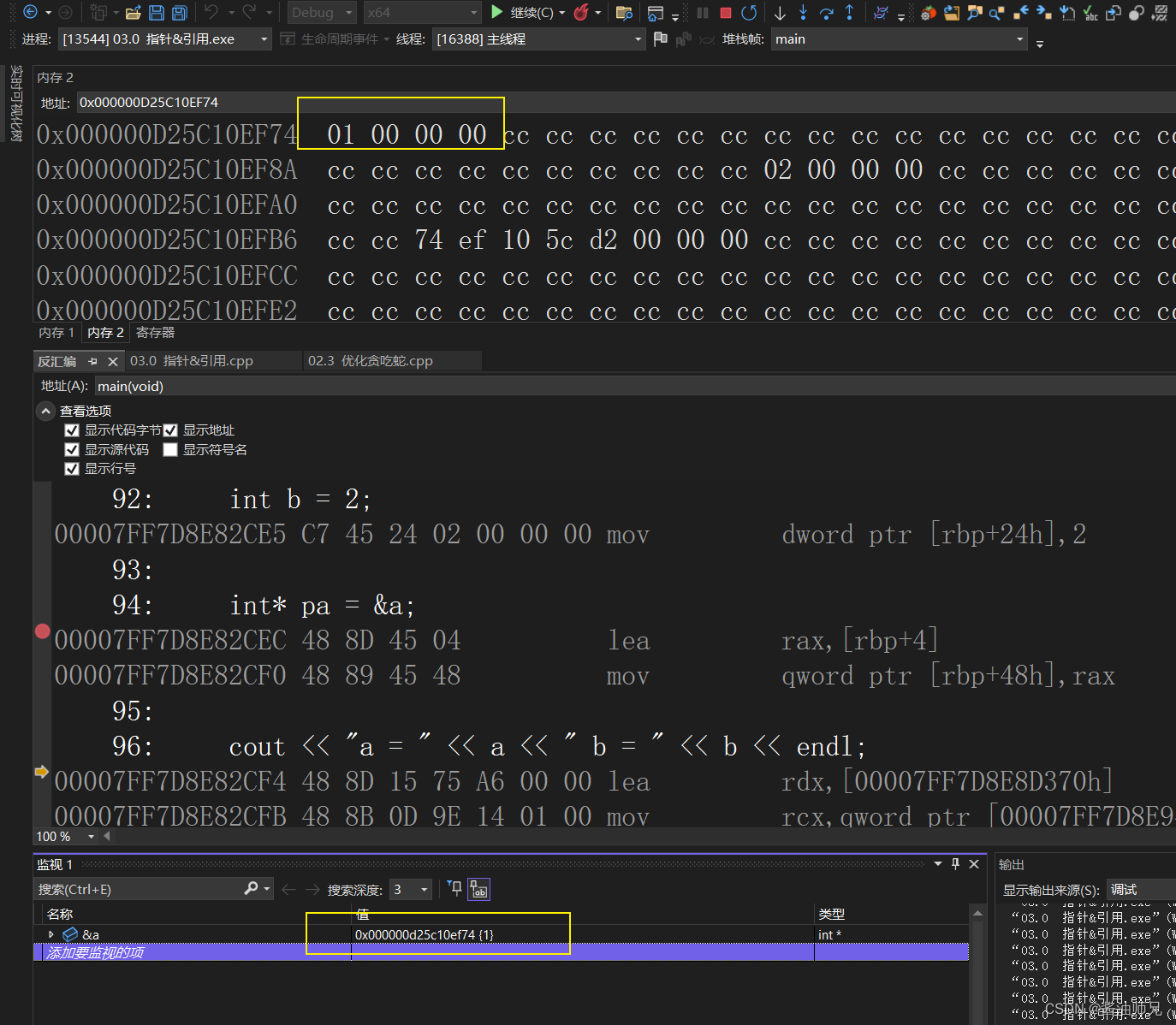Click the green Continue play icon

tap(496, 12)
